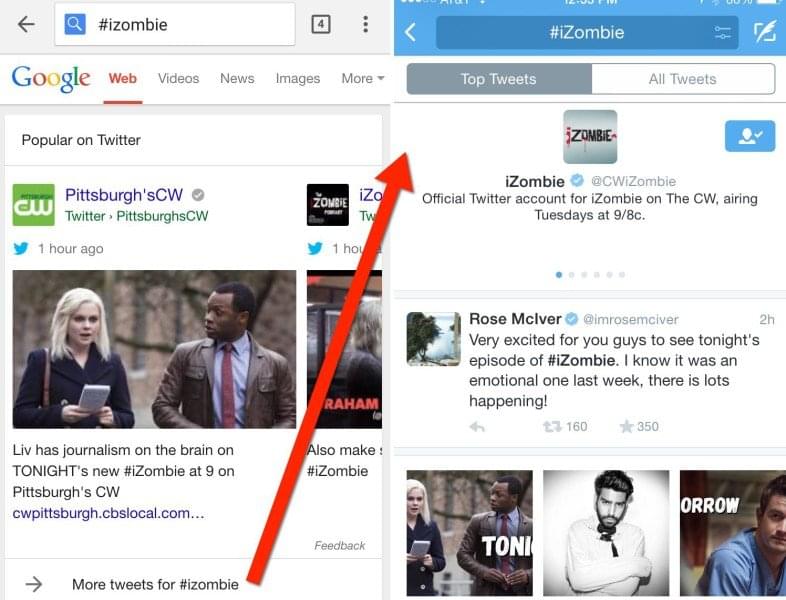Click the #iZombie Twitter search field

(587, 33)
